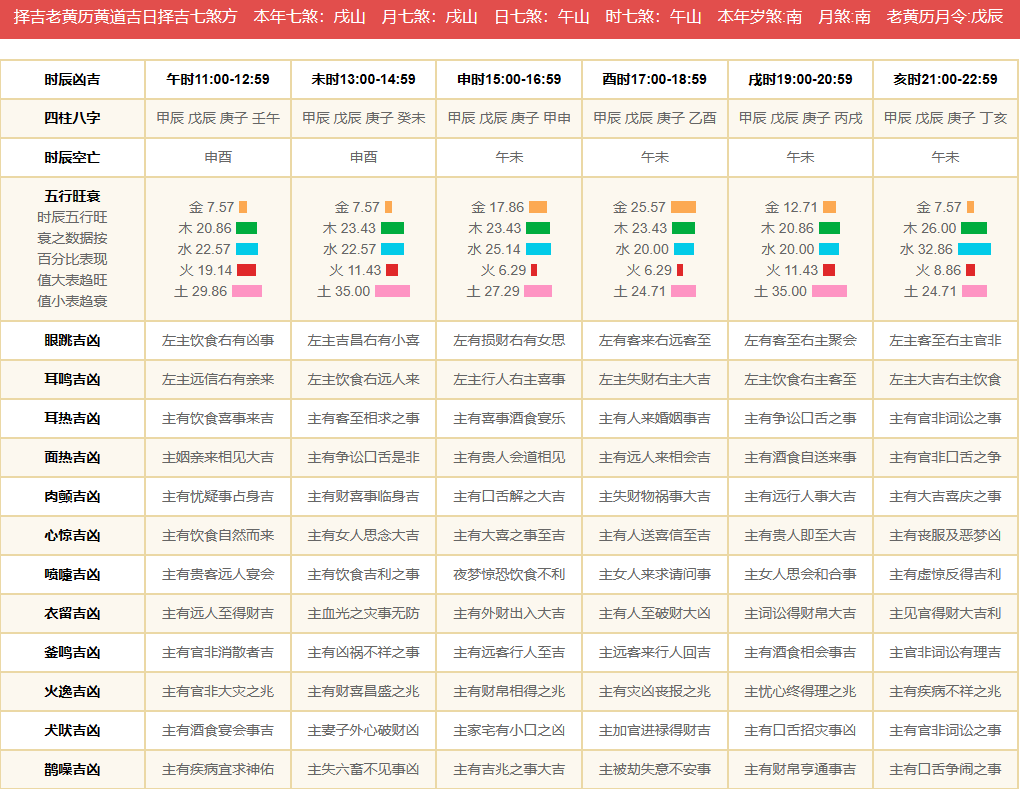Click the 亥时21:00-22:59 column header
1020x789 pixels.
[945, 79]
